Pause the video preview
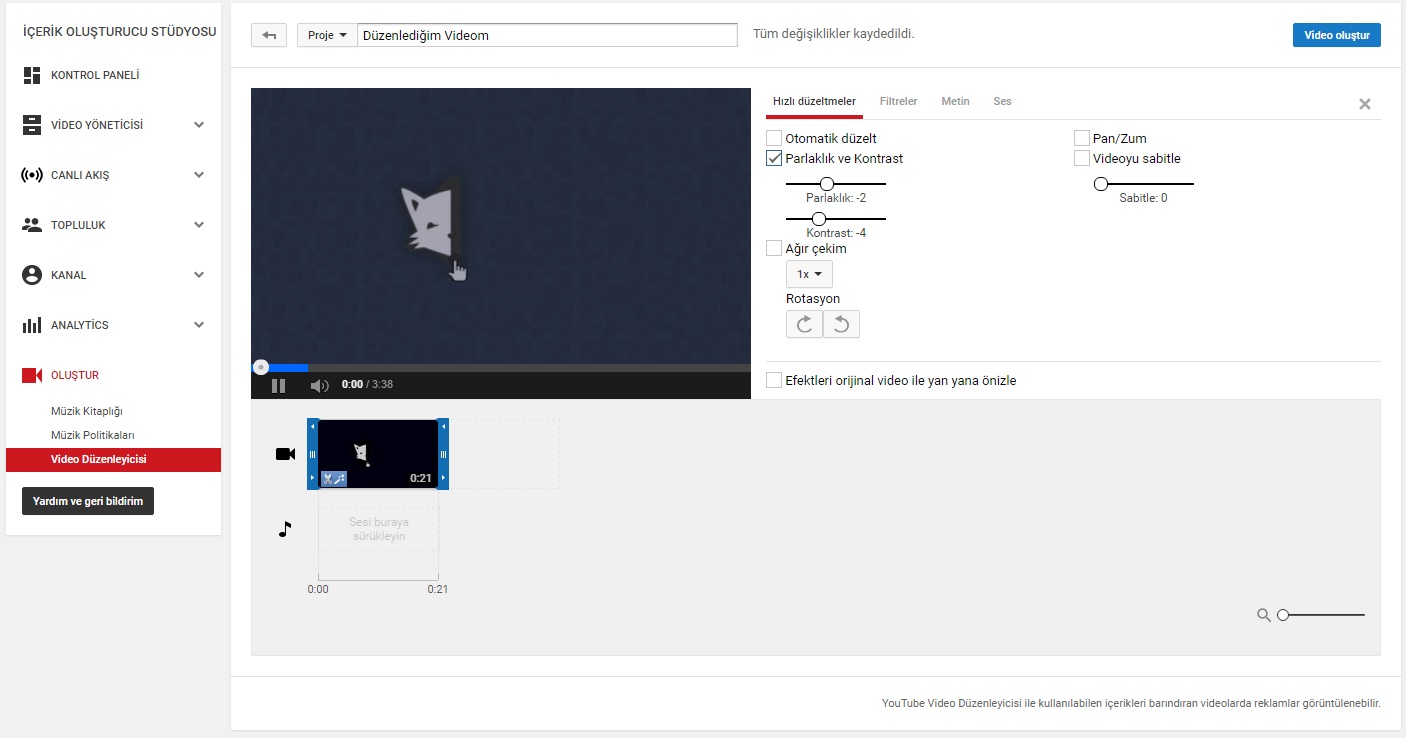Viewport: 1406px width, 738px height. coord(279,385)
